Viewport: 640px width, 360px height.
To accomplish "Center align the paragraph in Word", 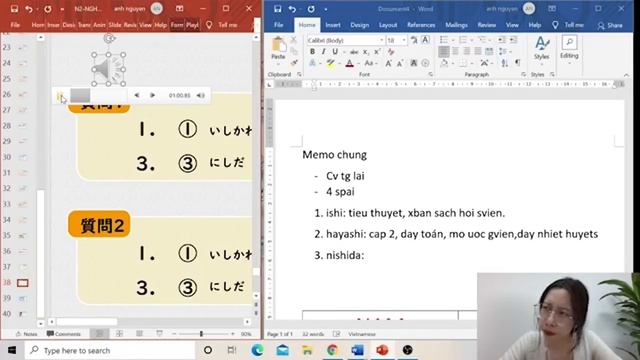I will click(456, 52).
